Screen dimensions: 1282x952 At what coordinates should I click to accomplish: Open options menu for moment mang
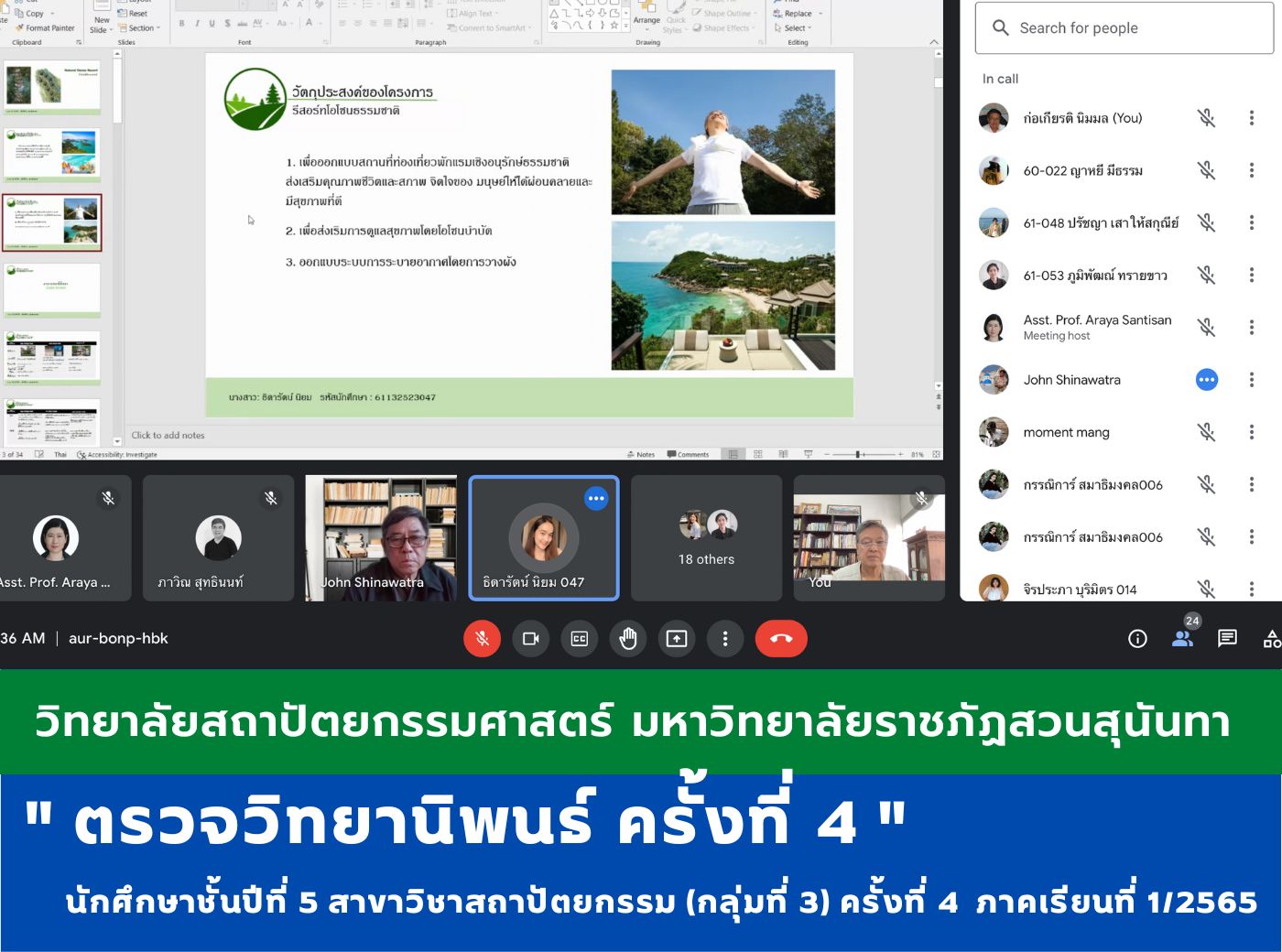click(1252, 432)
